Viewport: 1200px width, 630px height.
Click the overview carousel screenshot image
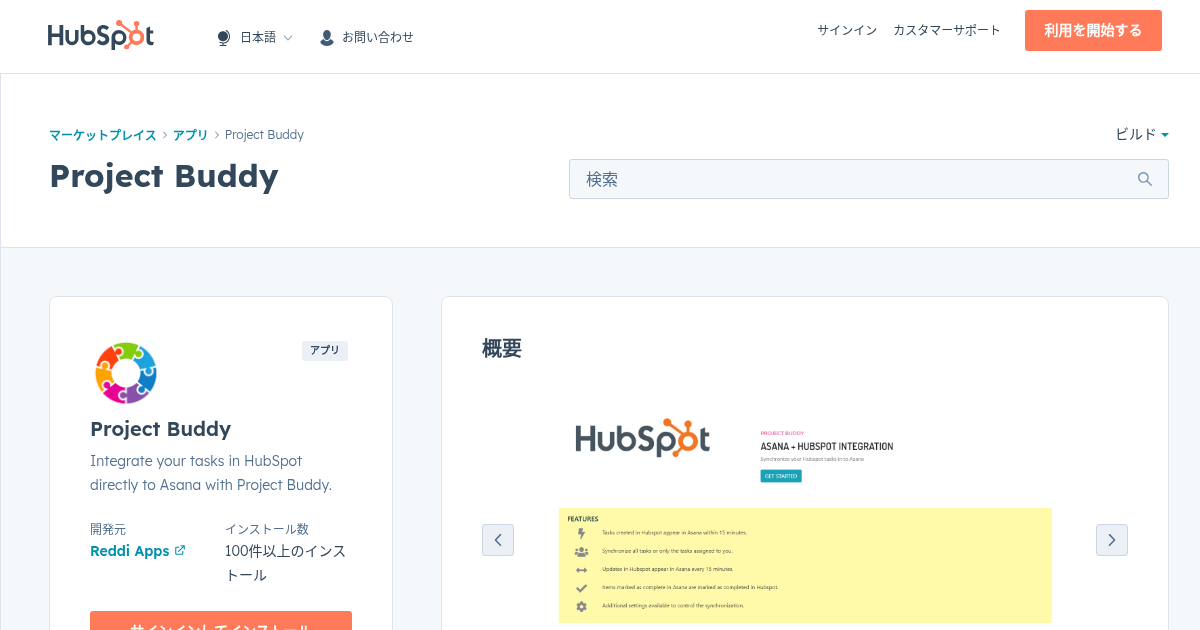(x=805, y=515)
